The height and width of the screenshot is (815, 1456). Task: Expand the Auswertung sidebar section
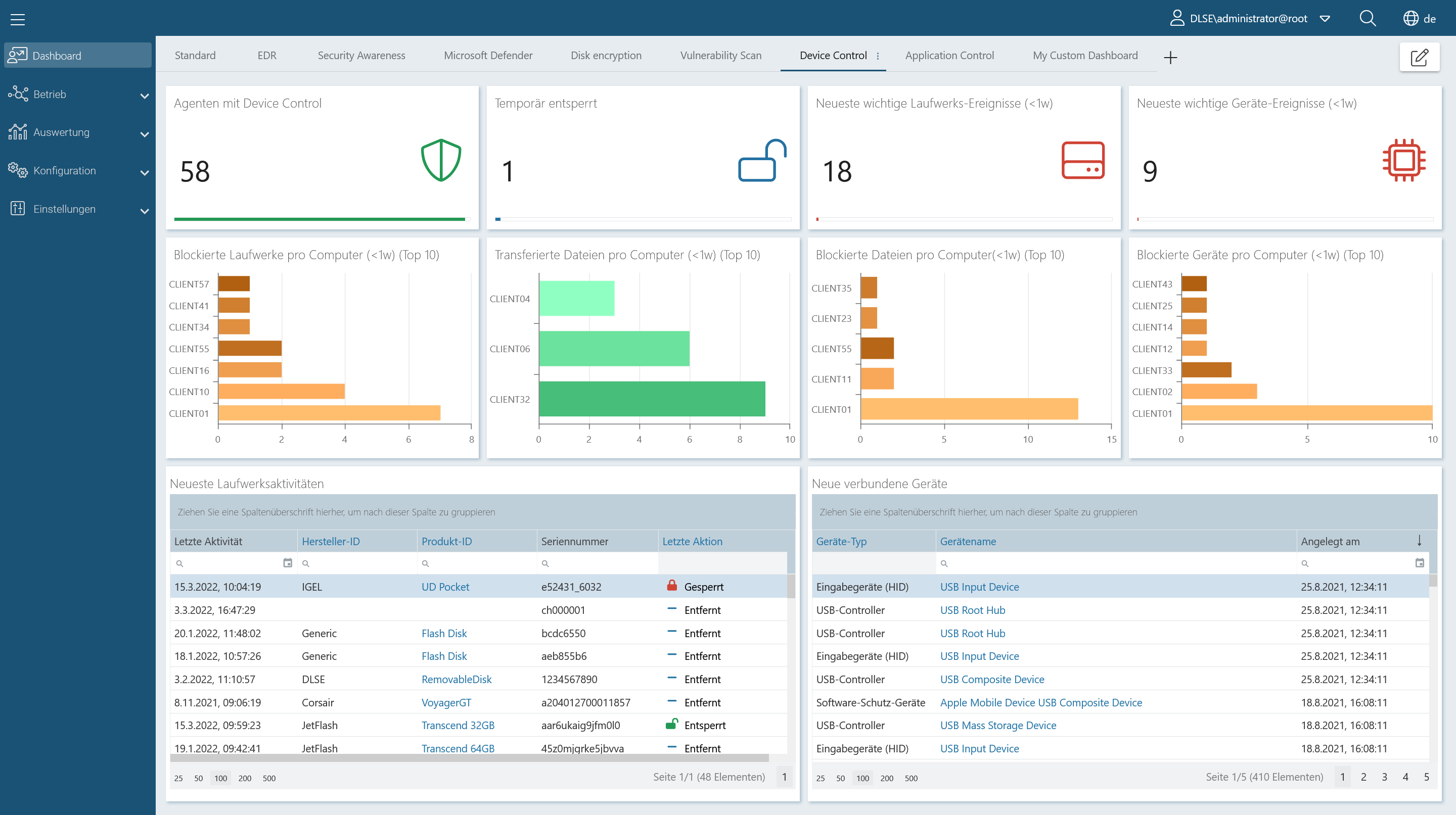coord(144,134)
